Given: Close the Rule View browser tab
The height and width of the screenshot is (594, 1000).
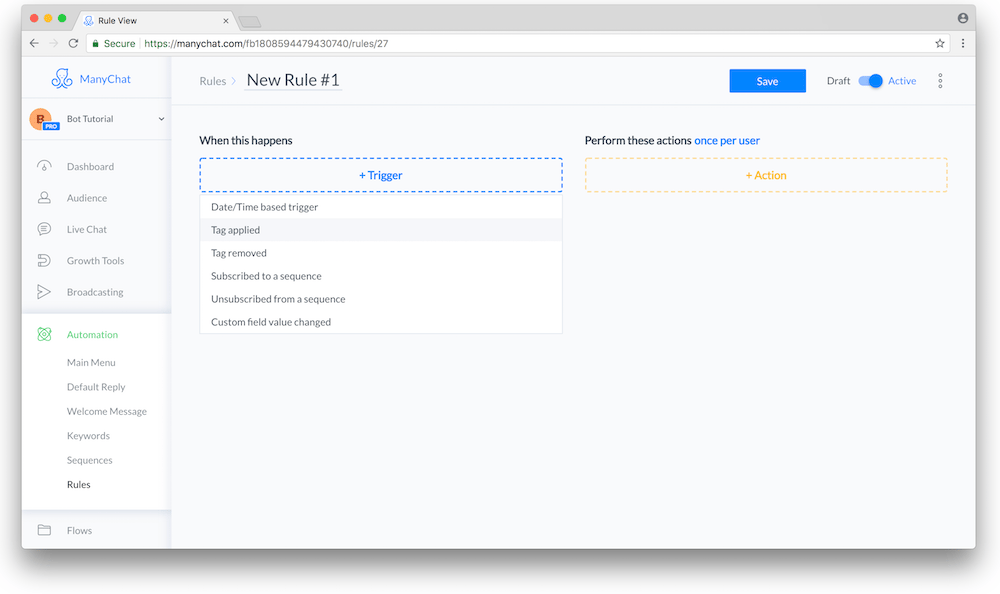Looking at the screenshot, I should [x=226, y=20].
